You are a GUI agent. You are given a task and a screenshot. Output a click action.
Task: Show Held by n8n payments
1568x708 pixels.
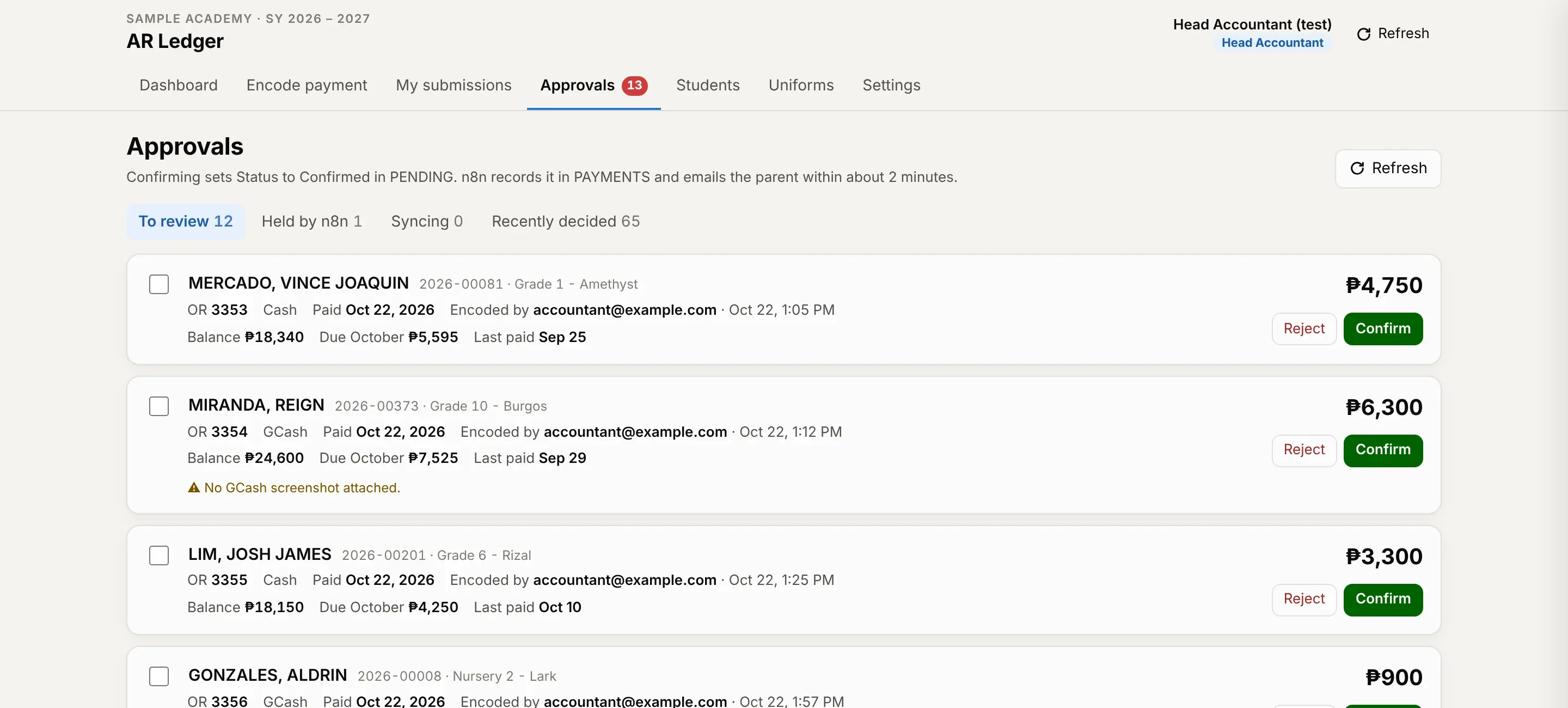point(311,222)
